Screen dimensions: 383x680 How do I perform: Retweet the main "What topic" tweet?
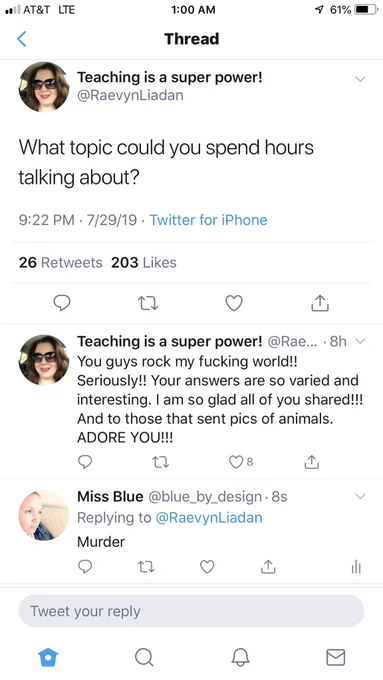coord(147,303)
